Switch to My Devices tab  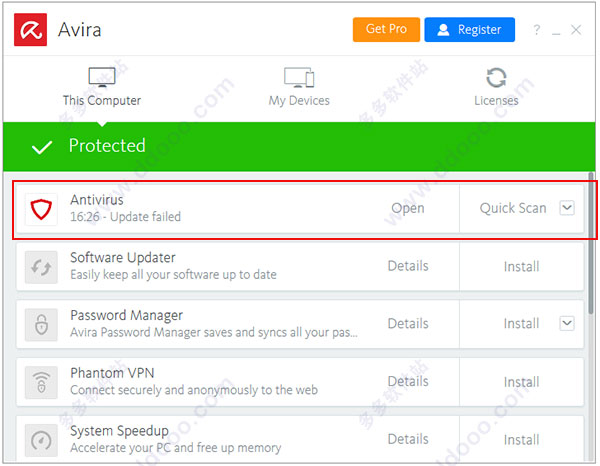299,87
